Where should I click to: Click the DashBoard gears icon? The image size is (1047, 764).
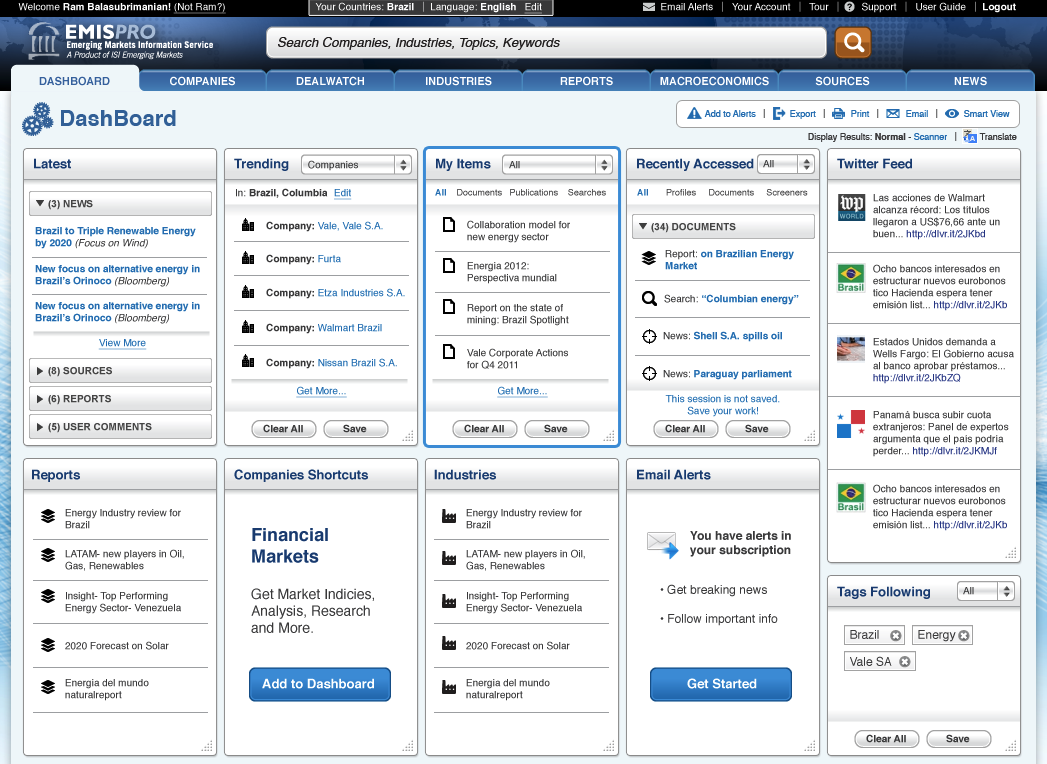click(x=37, y=119)
